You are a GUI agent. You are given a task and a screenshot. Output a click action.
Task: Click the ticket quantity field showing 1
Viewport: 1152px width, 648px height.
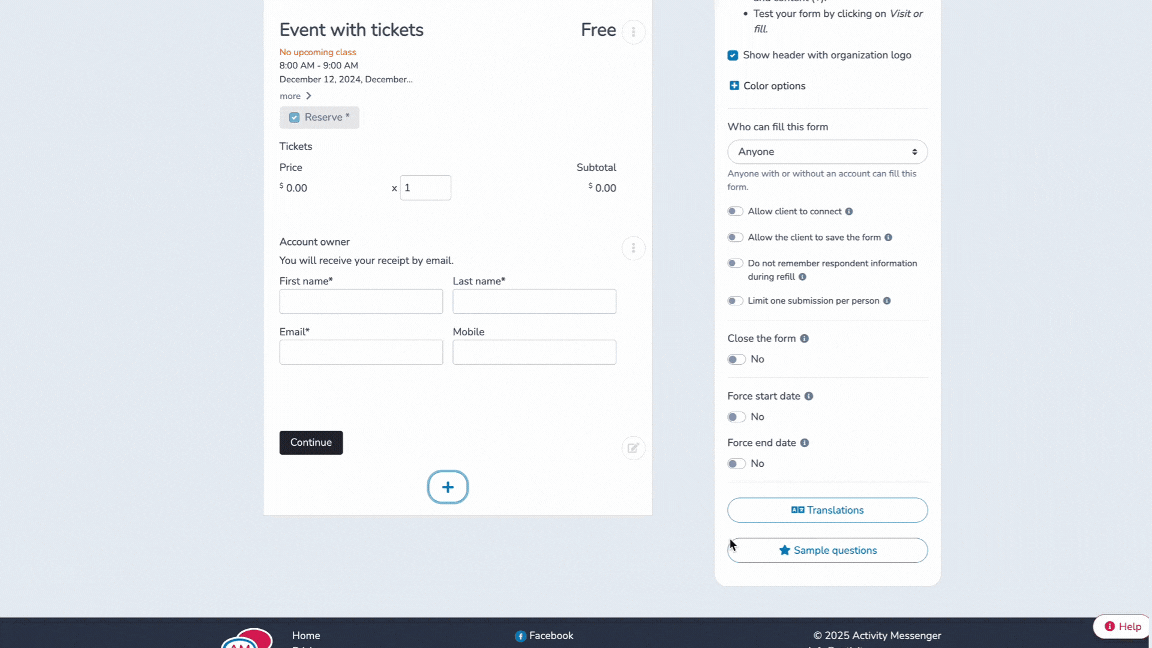click(425, 187)
